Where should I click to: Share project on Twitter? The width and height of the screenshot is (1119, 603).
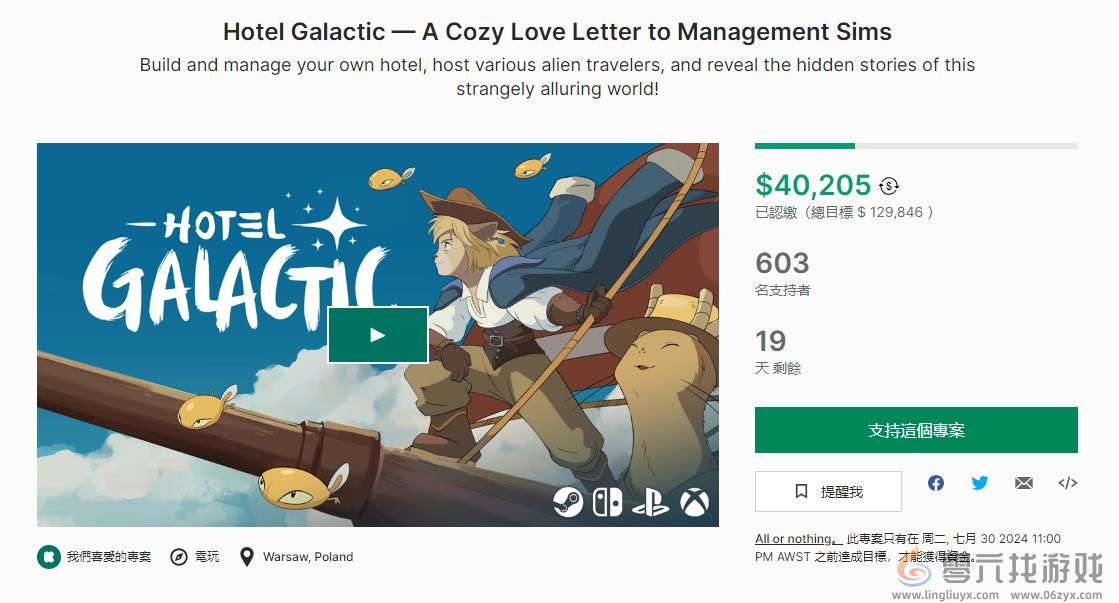(980, 483)
